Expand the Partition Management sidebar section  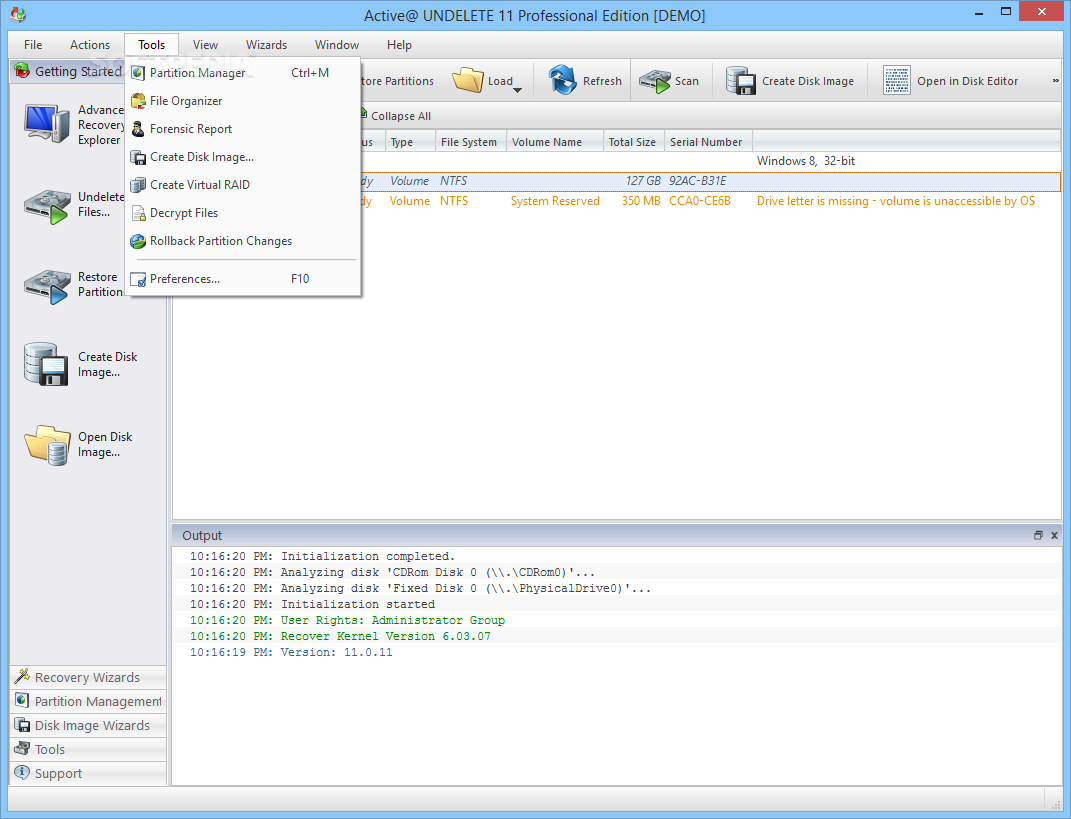88,701
